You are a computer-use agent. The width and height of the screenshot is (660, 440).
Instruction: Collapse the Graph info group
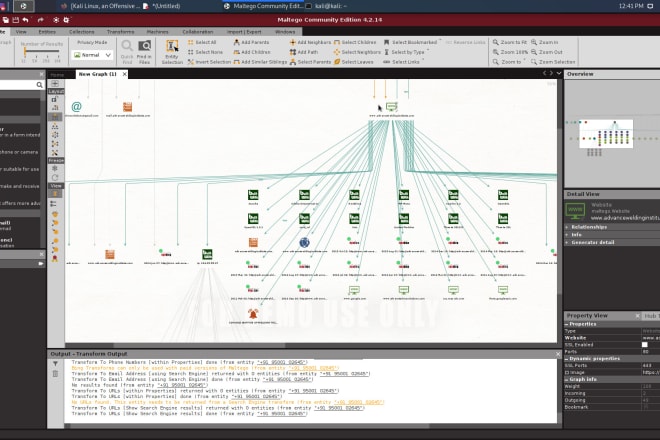click(x=566, y=379)
